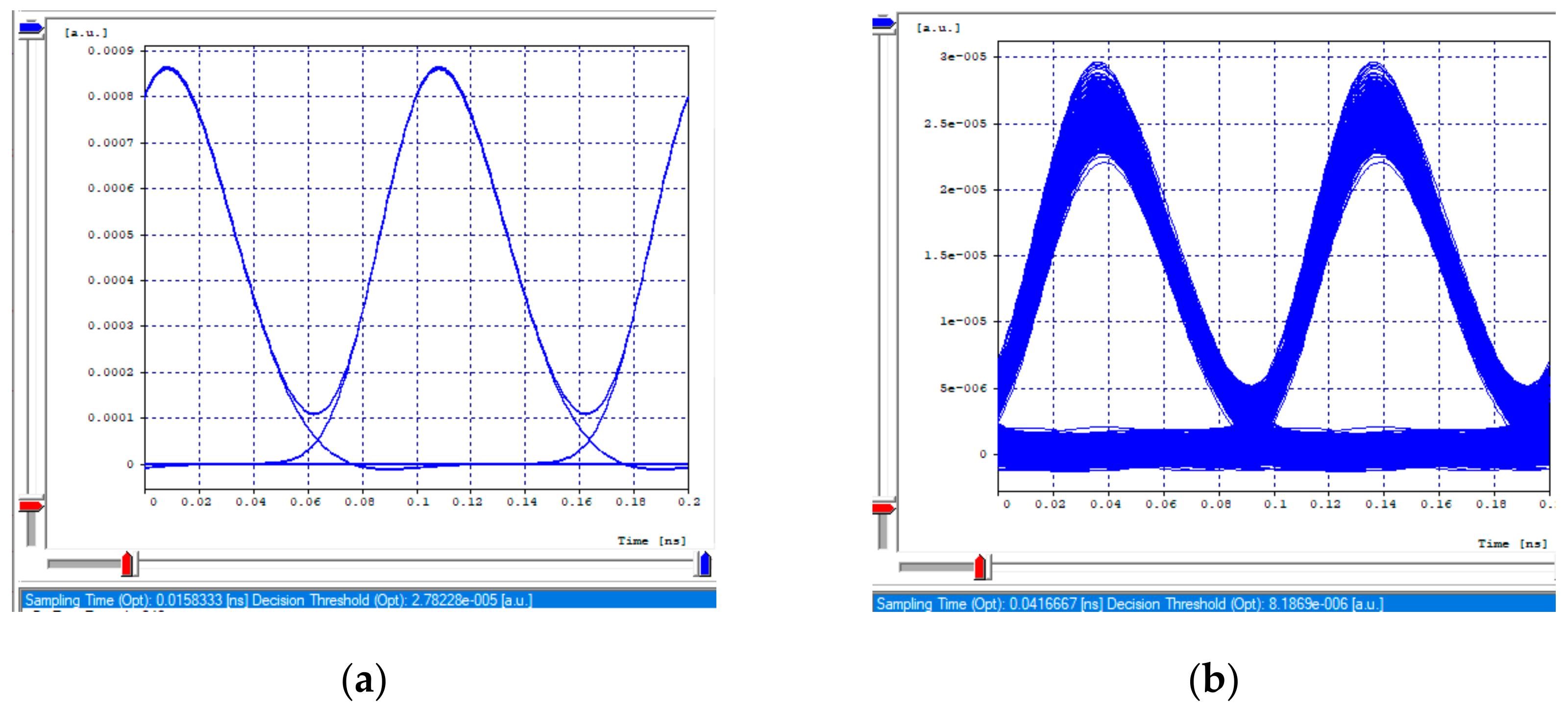1568x708 pixels.
Task: Click blue upper threshold marker in left diagram
Action: pyautogui.click(x=30, y=27)
